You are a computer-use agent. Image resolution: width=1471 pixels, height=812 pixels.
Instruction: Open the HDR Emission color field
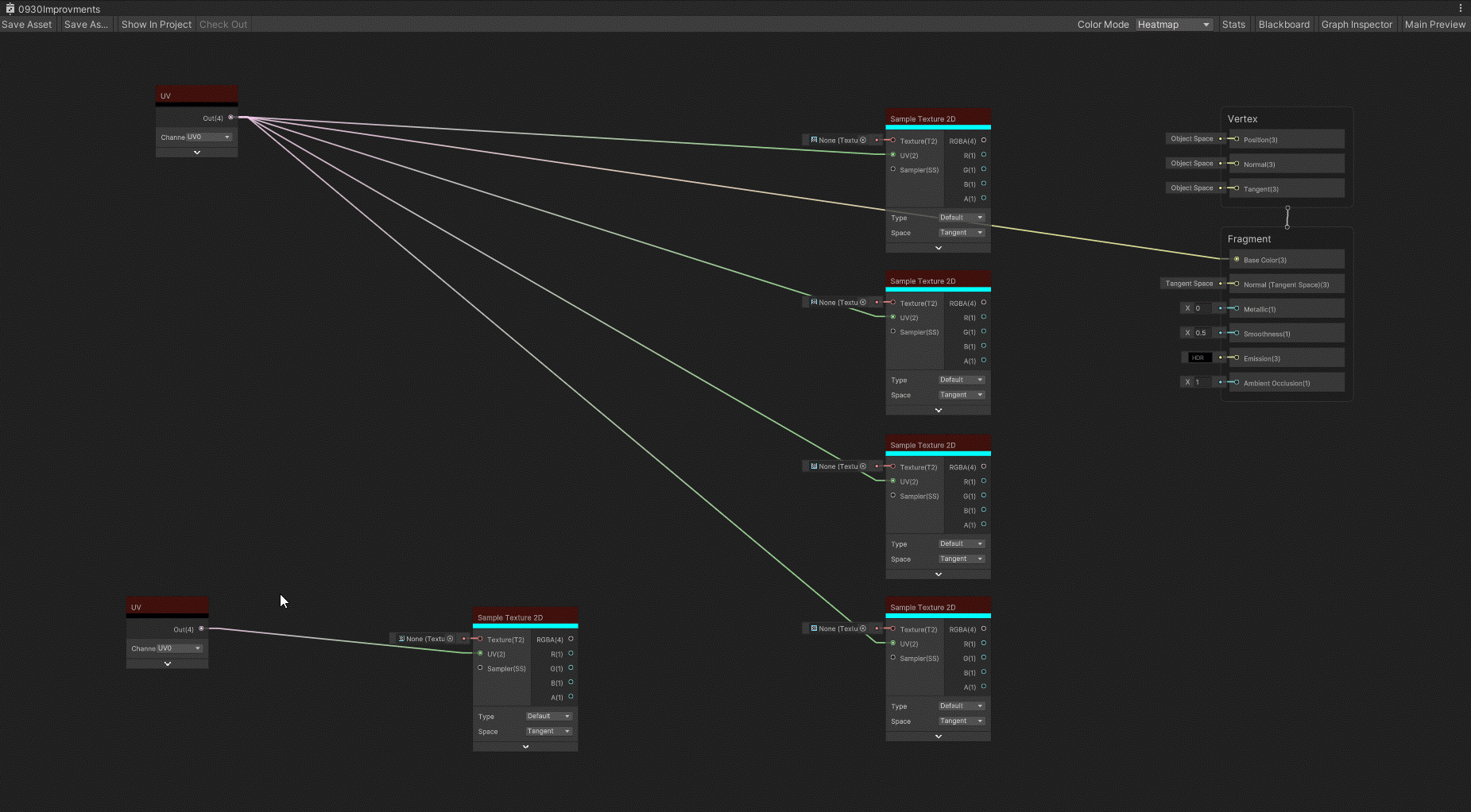(x=1198, y=358)
